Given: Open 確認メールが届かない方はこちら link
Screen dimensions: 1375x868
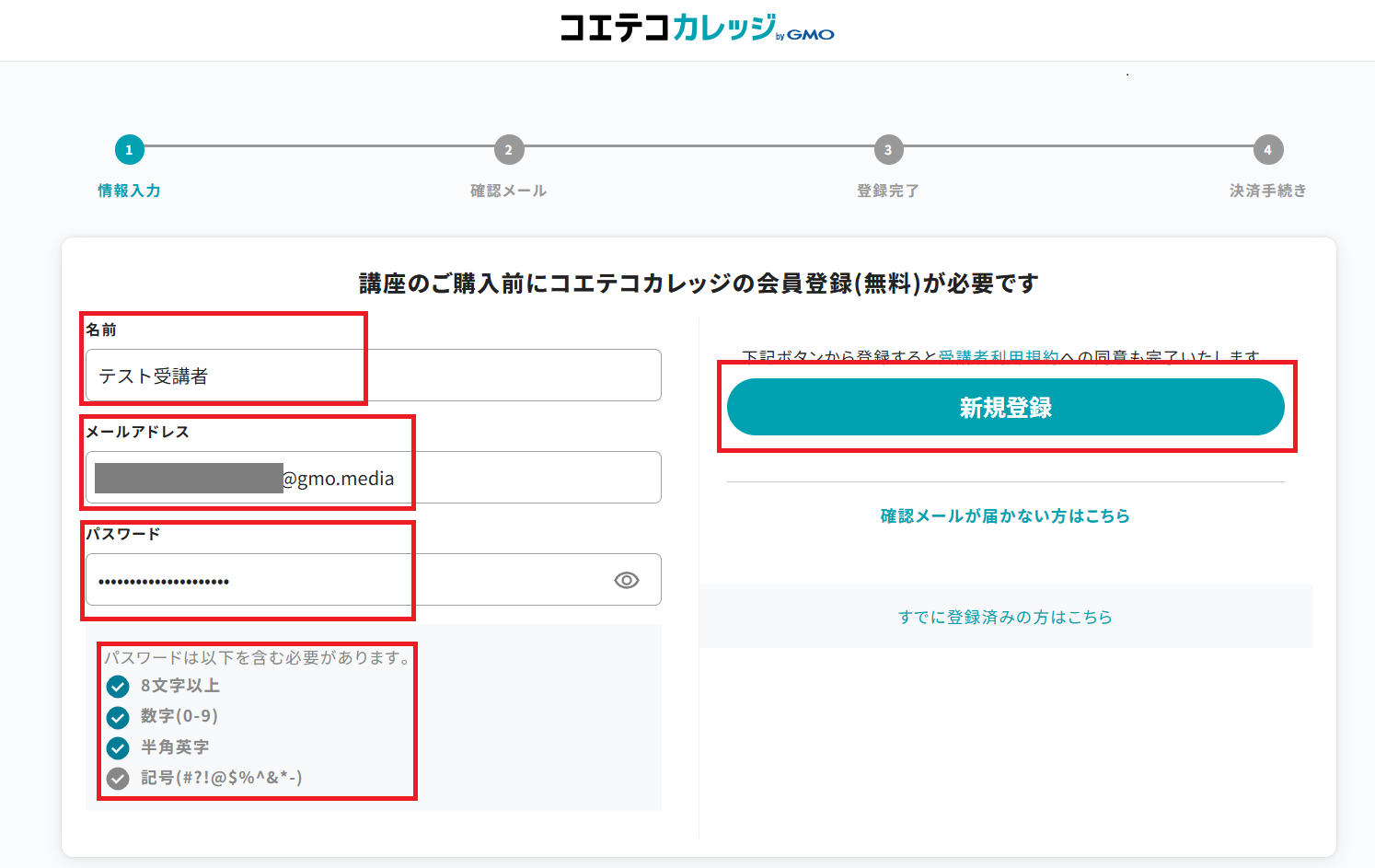Looking at the screenshot, I should [1005, 516].
